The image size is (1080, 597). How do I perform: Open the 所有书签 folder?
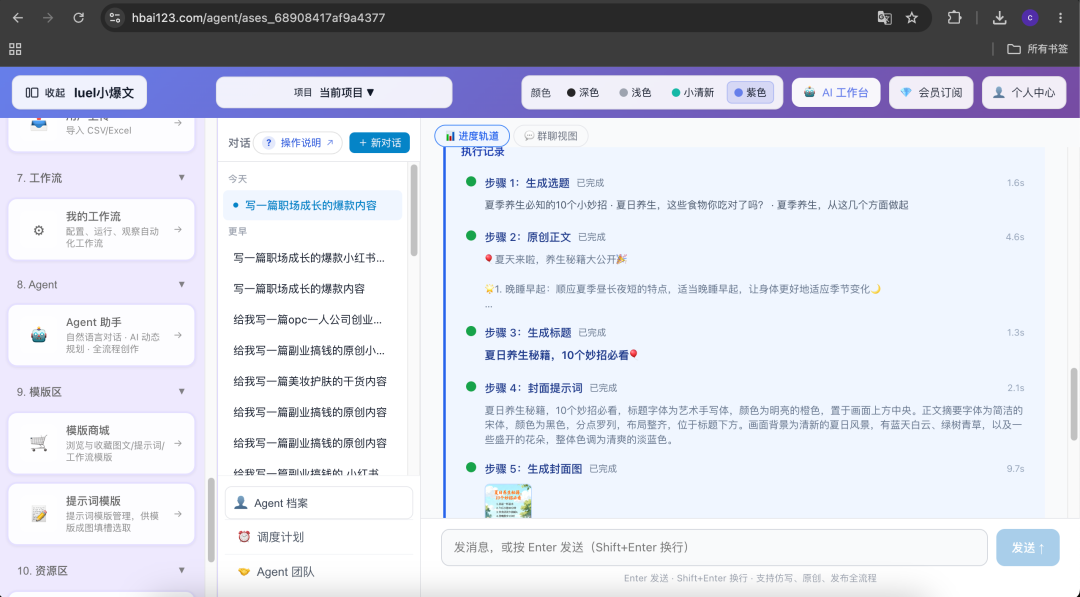pos(1037,49)
